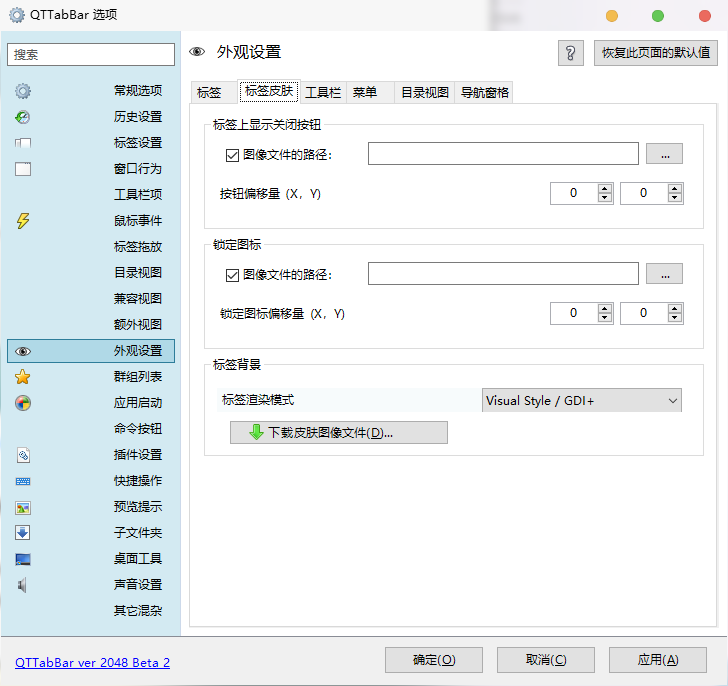
Task: Click the 按钮偏移量 X number field
Action: (574, 193)
